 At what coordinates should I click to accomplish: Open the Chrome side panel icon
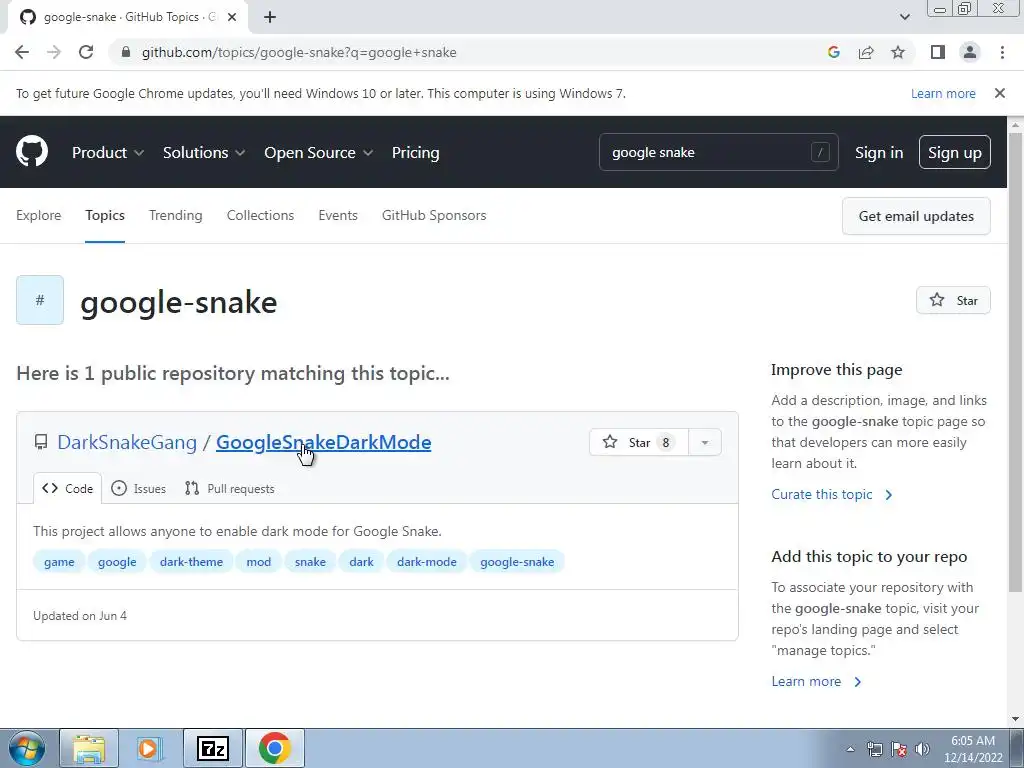pyautogui.click(x=938, y=52)
